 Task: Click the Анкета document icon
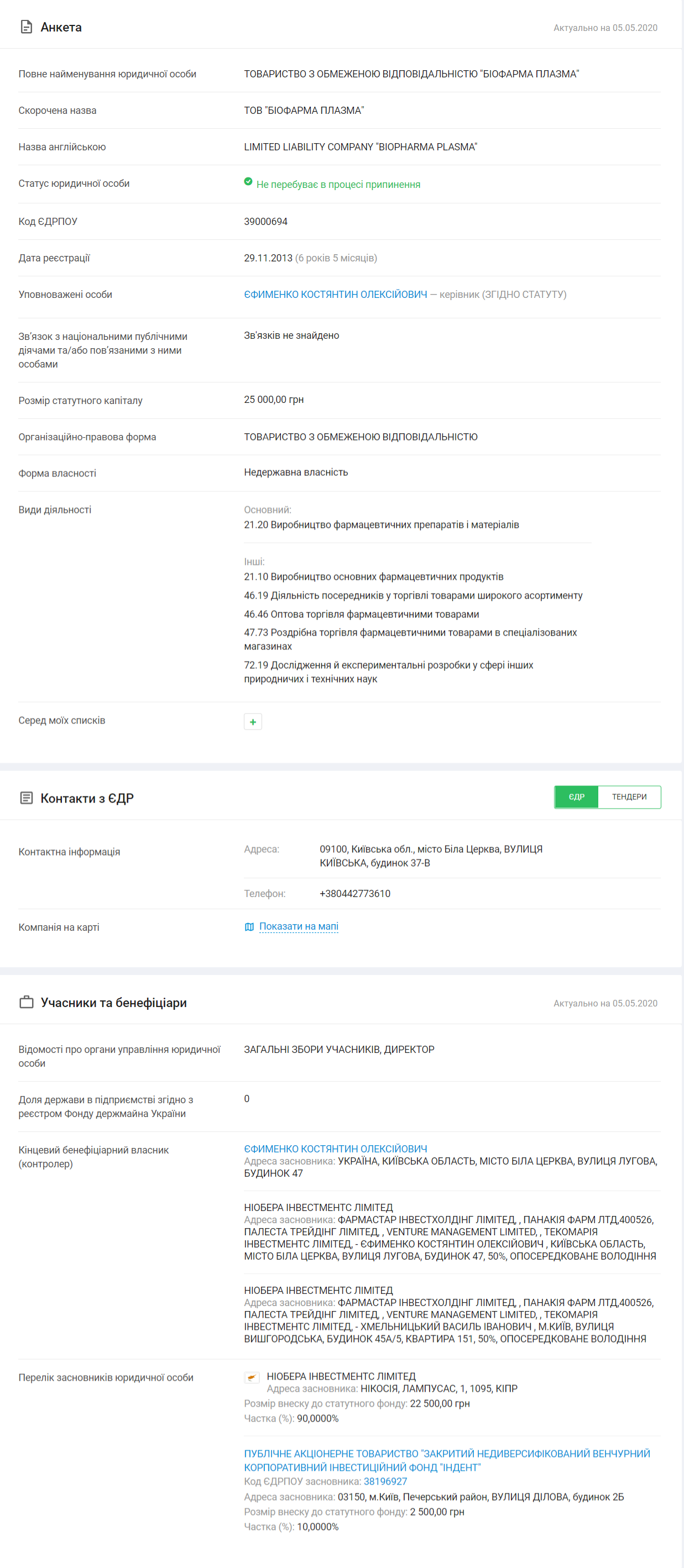pyautogui.click(x=26, y=27)
